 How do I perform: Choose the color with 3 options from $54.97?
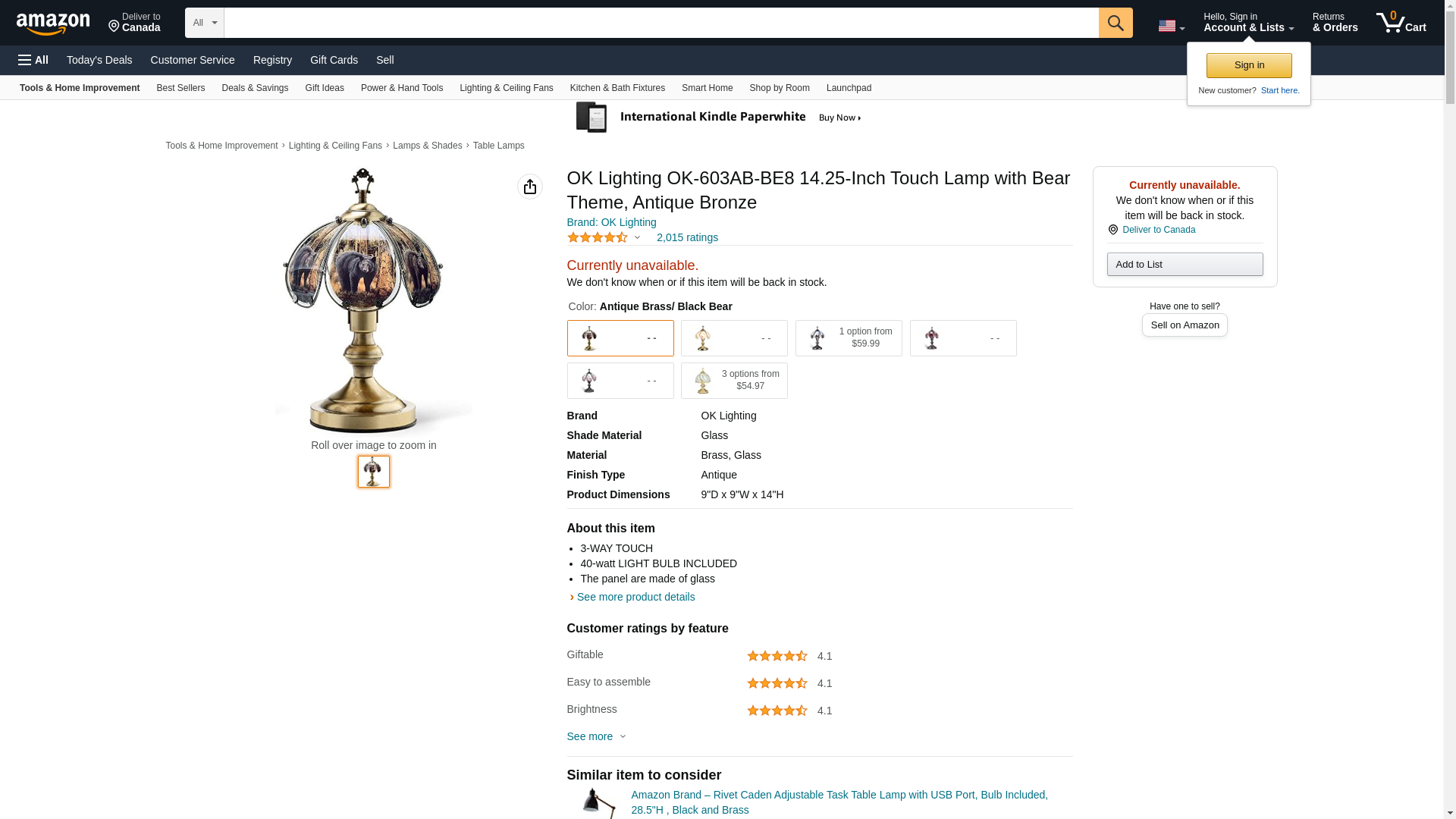tap(733, 381)
